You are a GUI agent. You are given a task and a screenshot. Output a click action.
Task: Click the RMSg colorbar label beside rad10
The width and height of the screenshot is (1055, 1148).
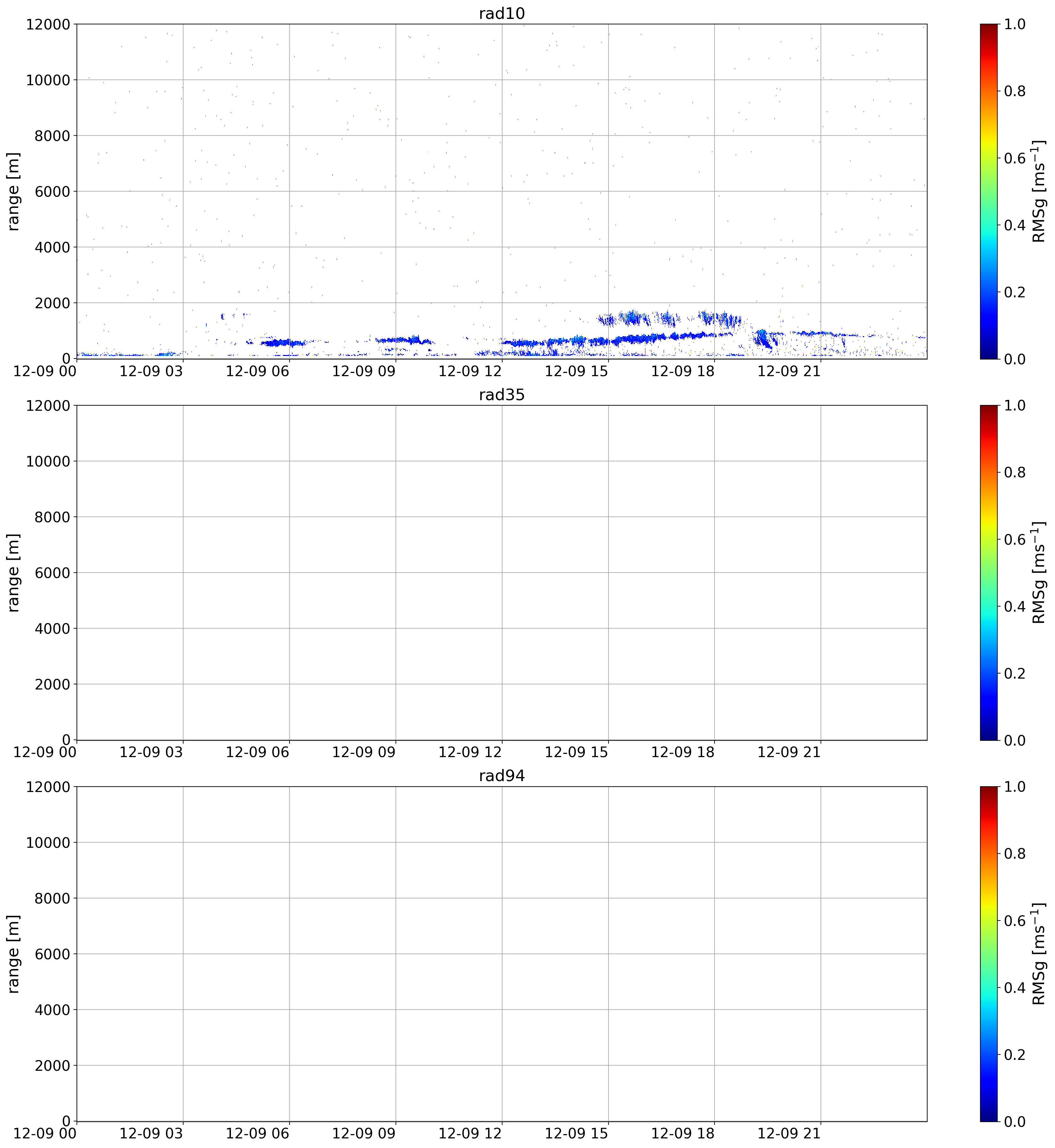pyautogui.click(x=1039, y=191)
